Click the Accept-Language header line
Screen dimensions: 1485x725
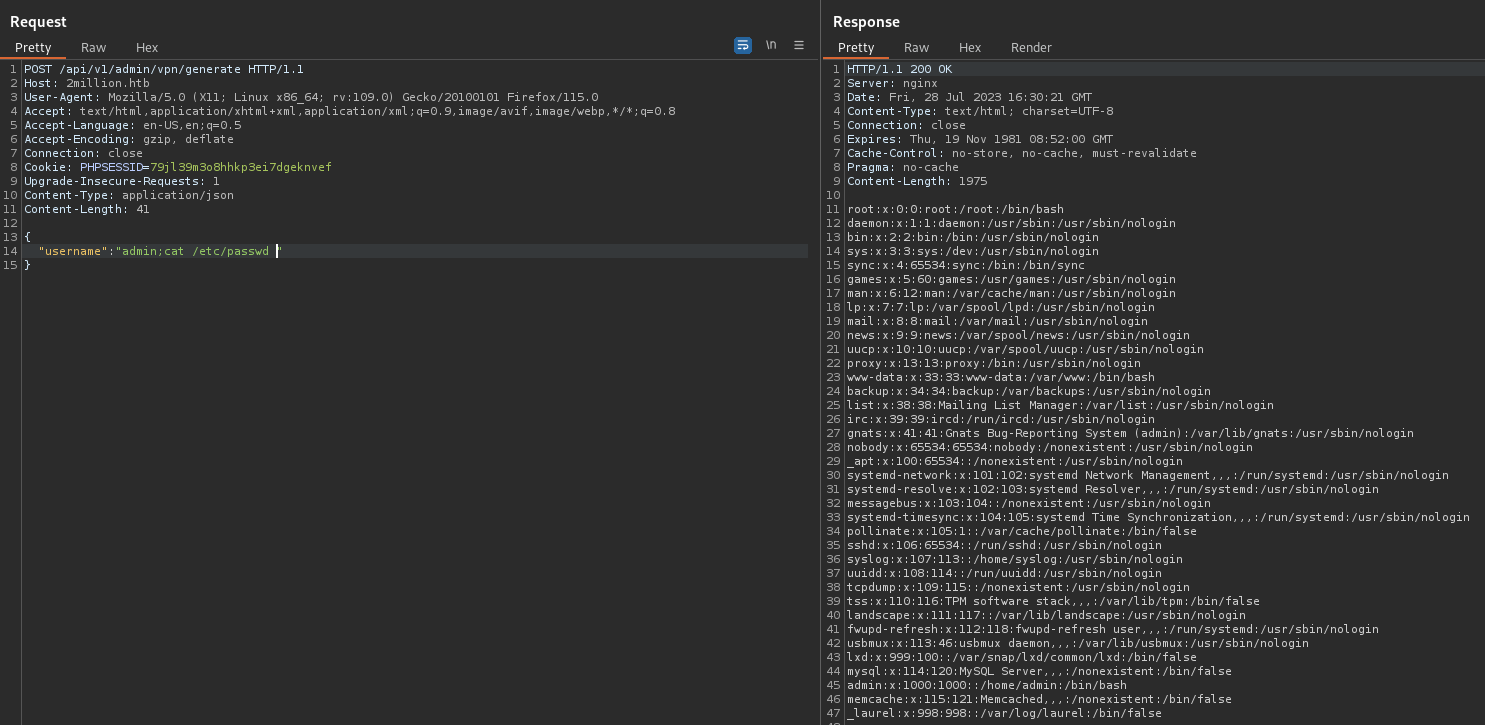[x=132, y=125]
